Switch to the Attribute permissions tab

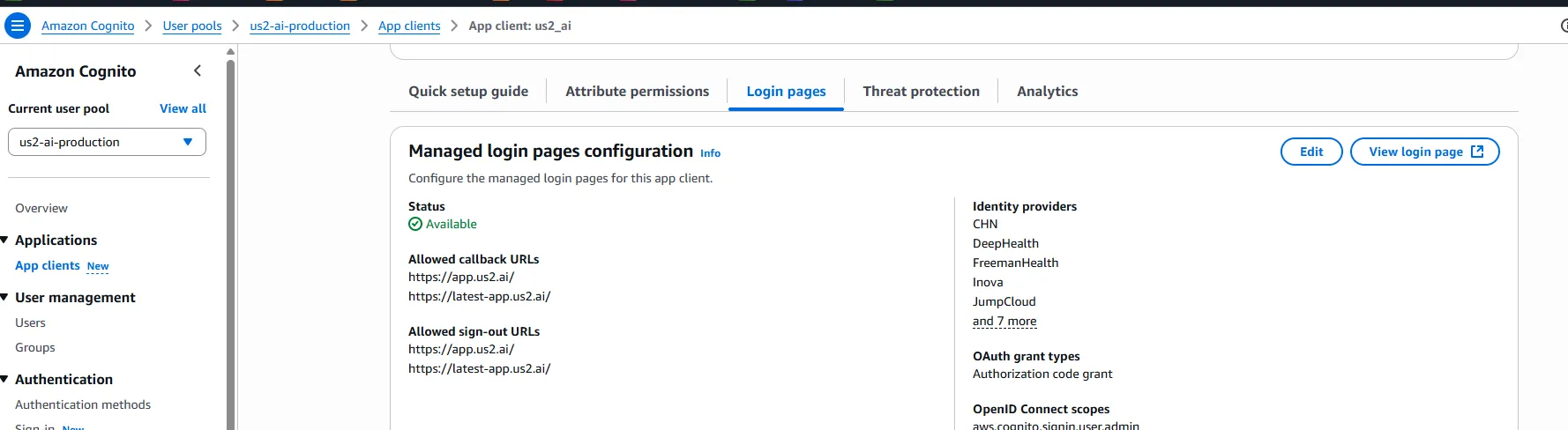click(x=637, y=91)
